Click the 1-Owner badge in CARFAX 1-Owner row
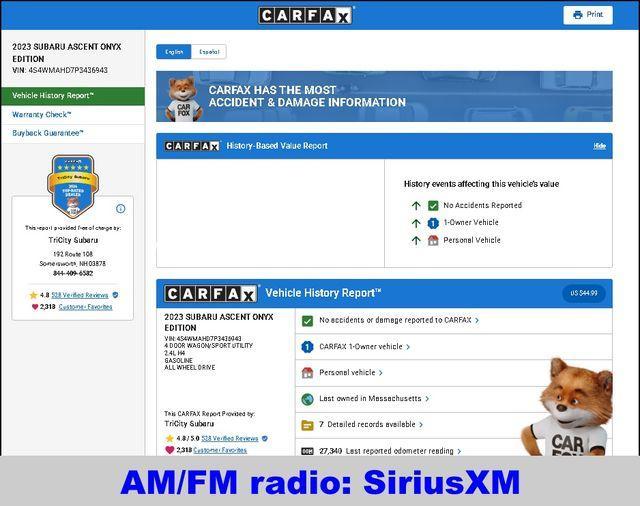The image size is (640, 506). point(307,347)
